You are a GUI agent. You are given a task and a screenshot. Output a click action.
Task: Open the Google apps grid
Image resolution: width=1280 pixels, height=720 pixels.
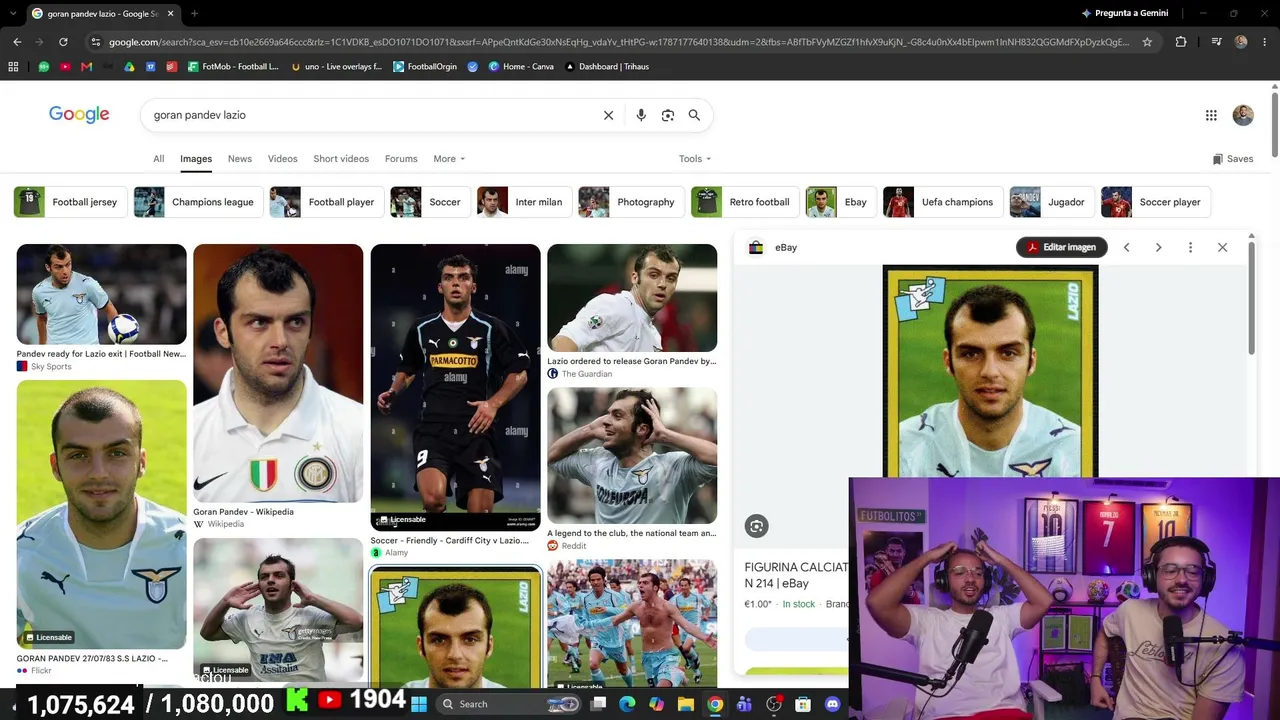[1211, 115]
